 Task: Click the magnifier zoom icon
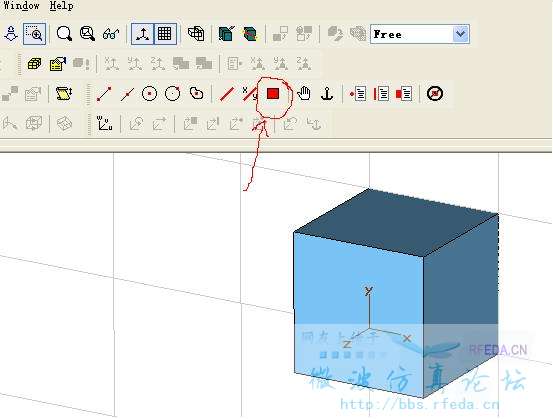(x=64, y=34)
